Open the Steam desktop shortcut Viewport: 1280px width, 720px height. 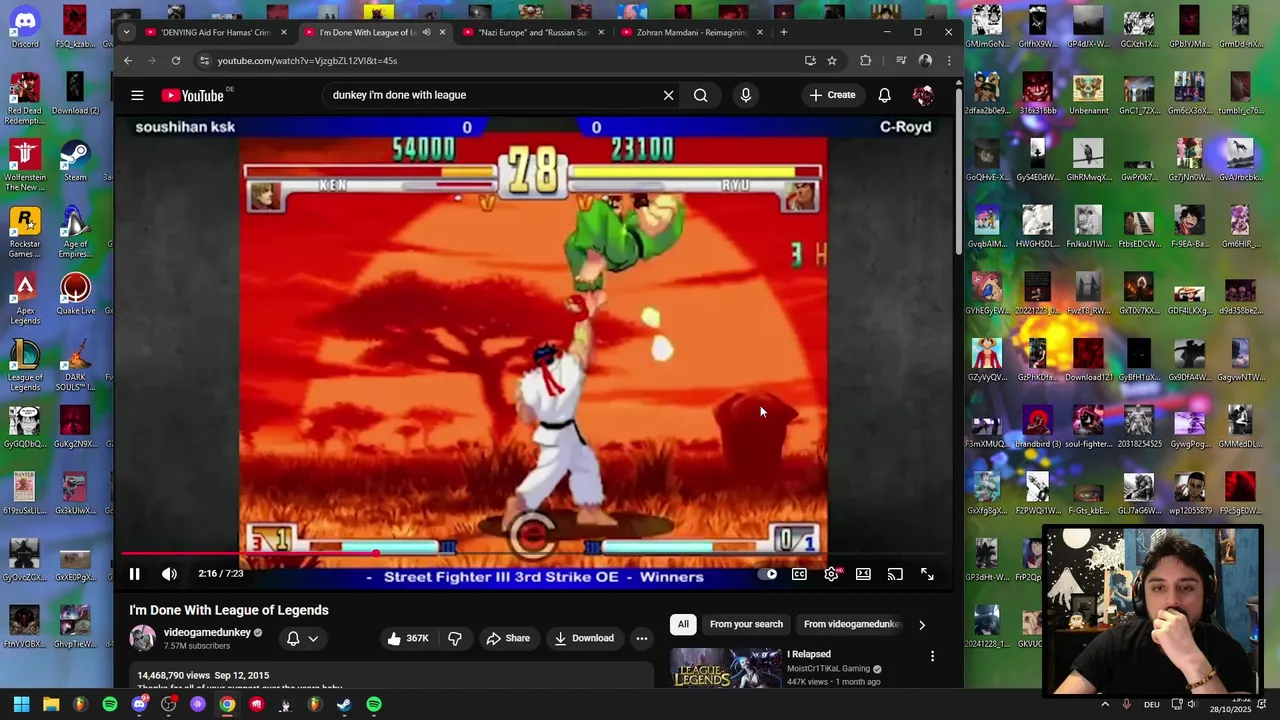[x=75, y=162]
